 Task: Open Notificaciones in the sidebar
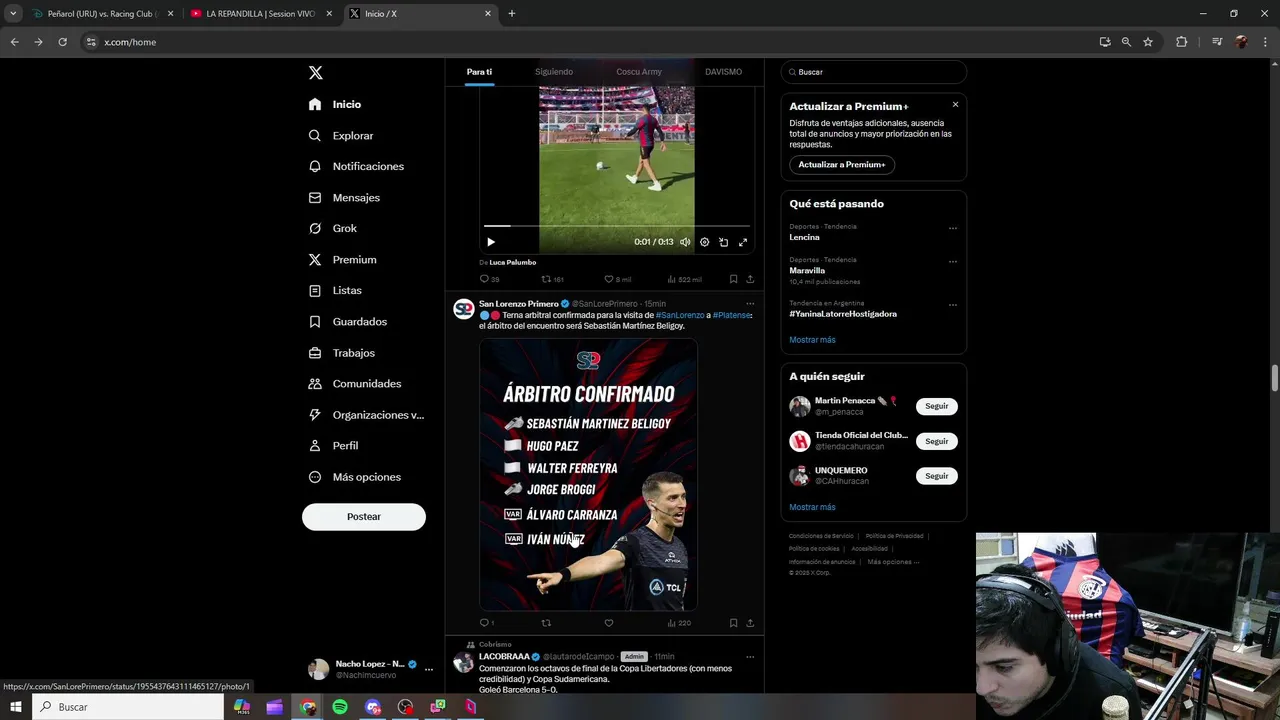click(356, 166)
